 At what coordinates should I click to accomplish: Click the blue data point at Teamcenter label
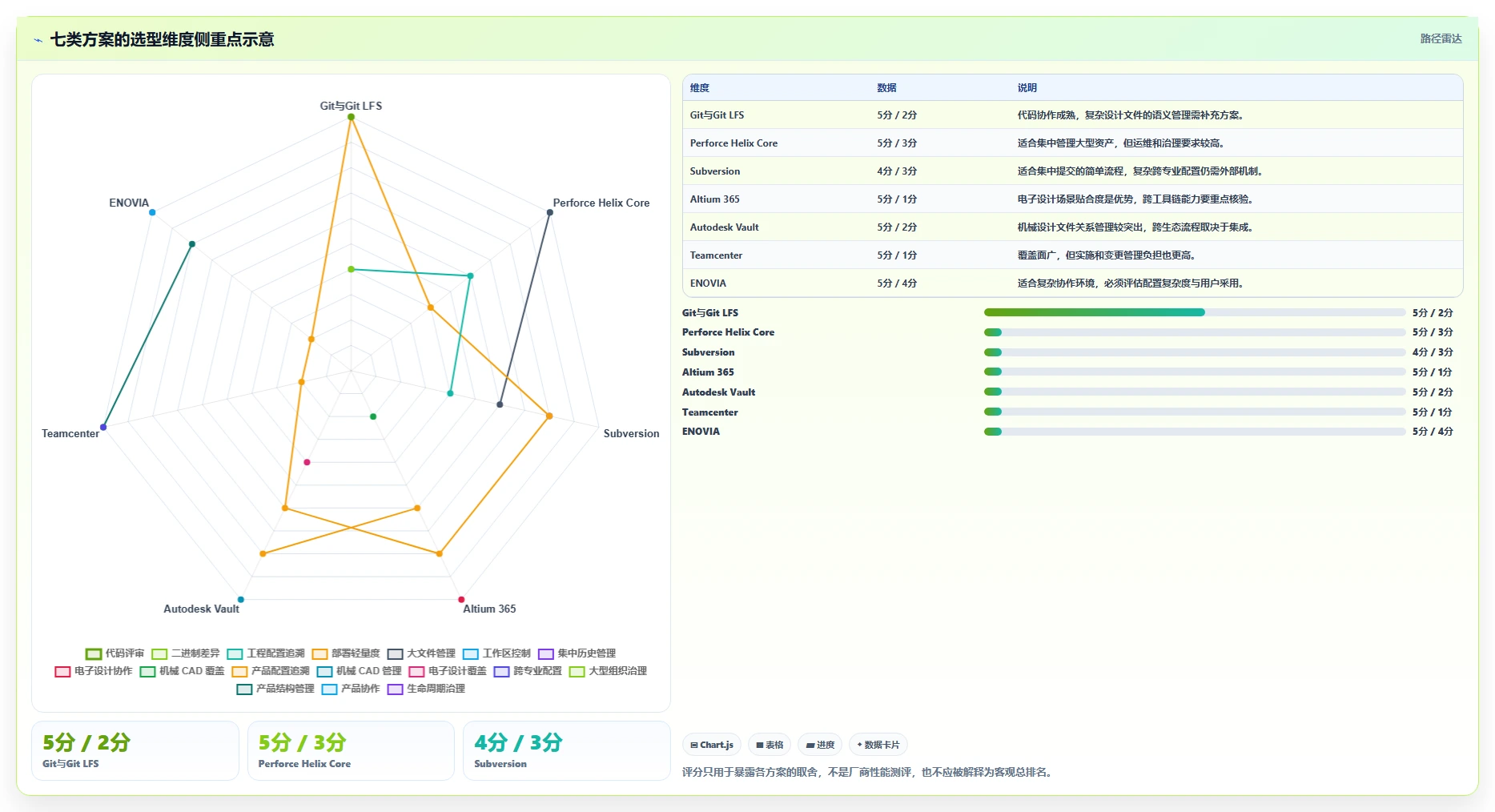[103, 427]
